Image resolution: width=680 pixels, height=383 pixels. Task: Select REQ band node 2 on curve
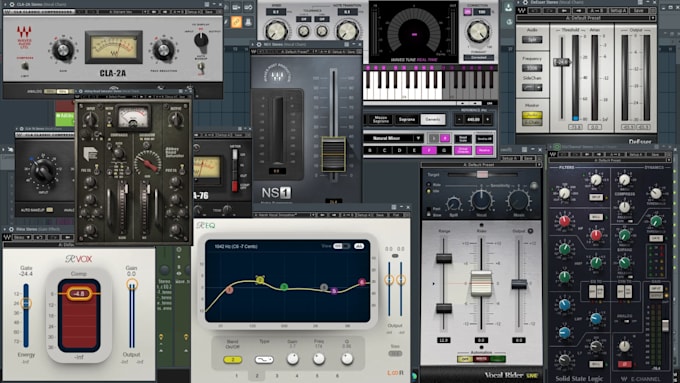[260, 280]
